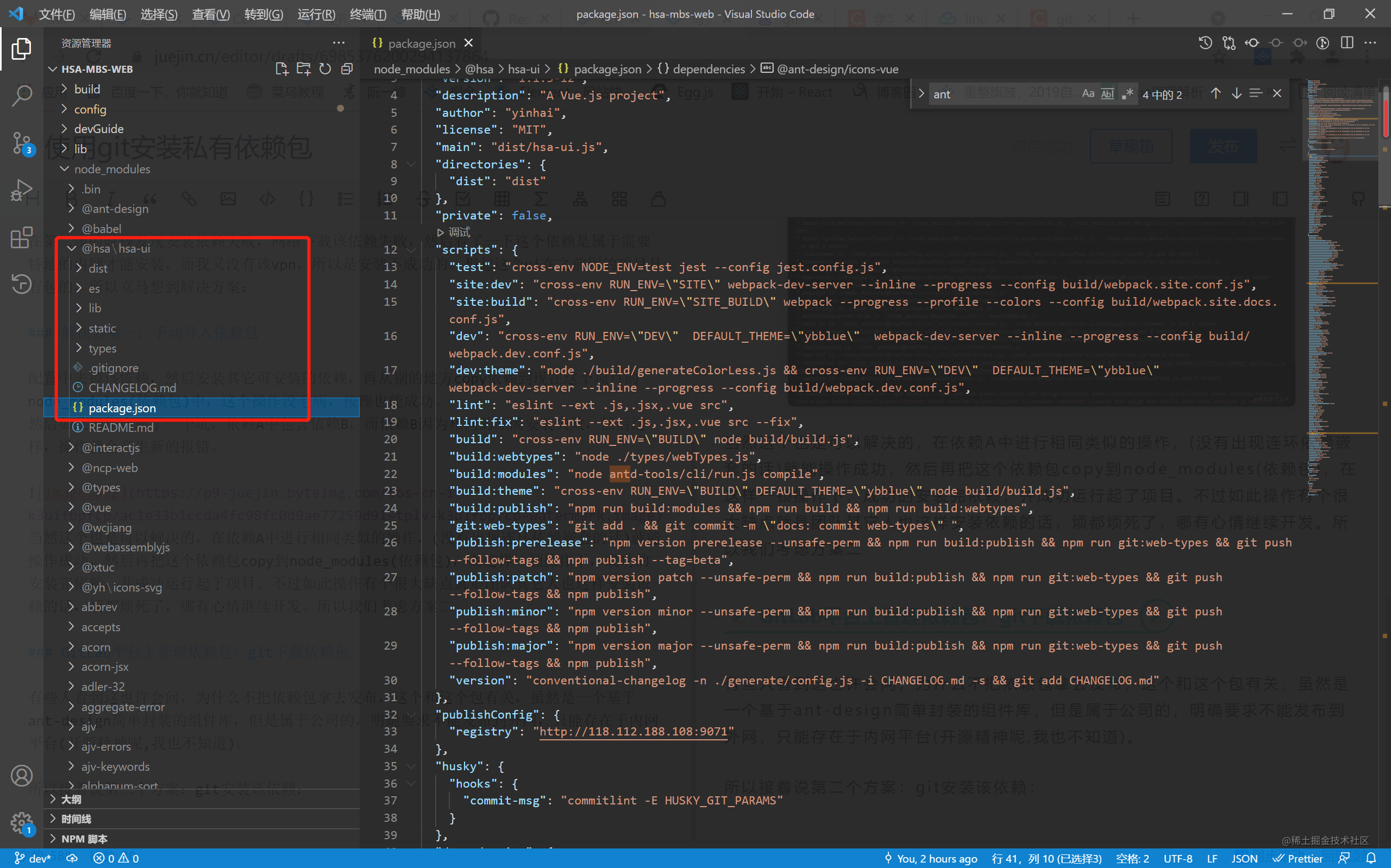Click the 调试 debug codelens above scripts
Image resolution: width=1391 pixels, height=868 pixels.
click(x=454, y=232)
